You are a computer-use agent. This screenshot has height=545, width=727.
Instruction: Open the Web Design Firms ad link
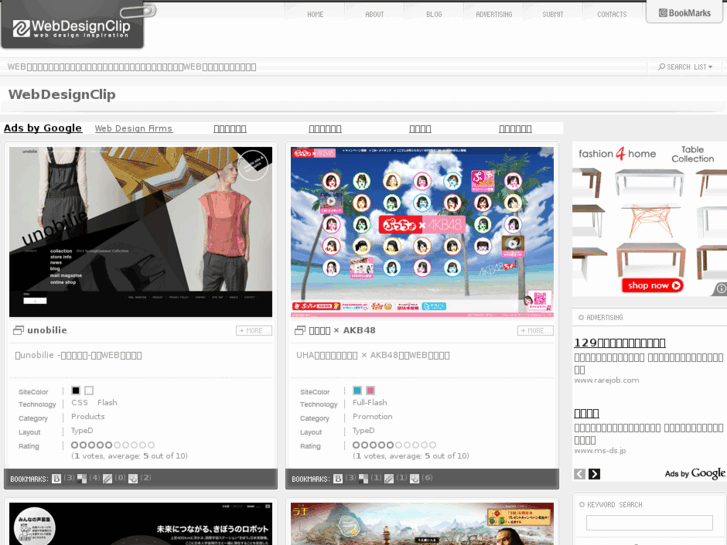(x=133, y=129)
